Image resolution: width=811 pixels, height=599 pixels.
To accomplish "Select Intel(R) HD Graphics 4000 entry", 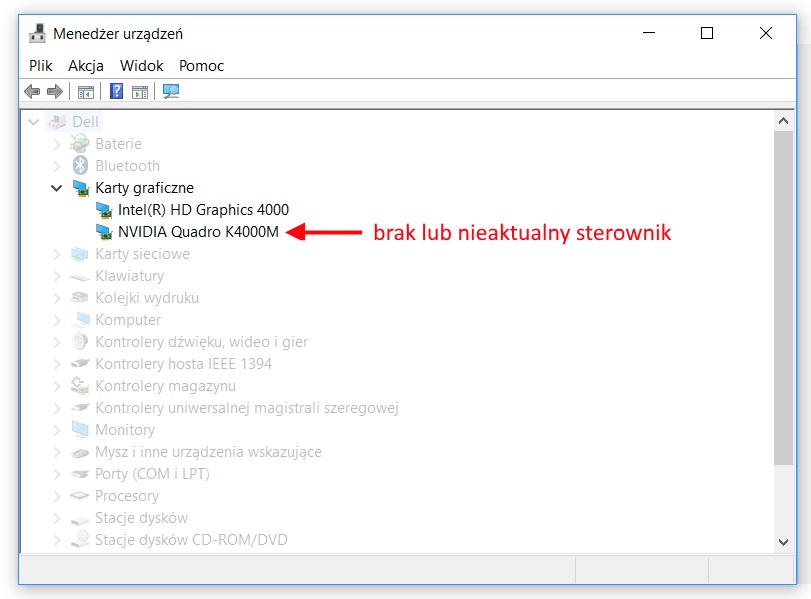I will point(203,209).
